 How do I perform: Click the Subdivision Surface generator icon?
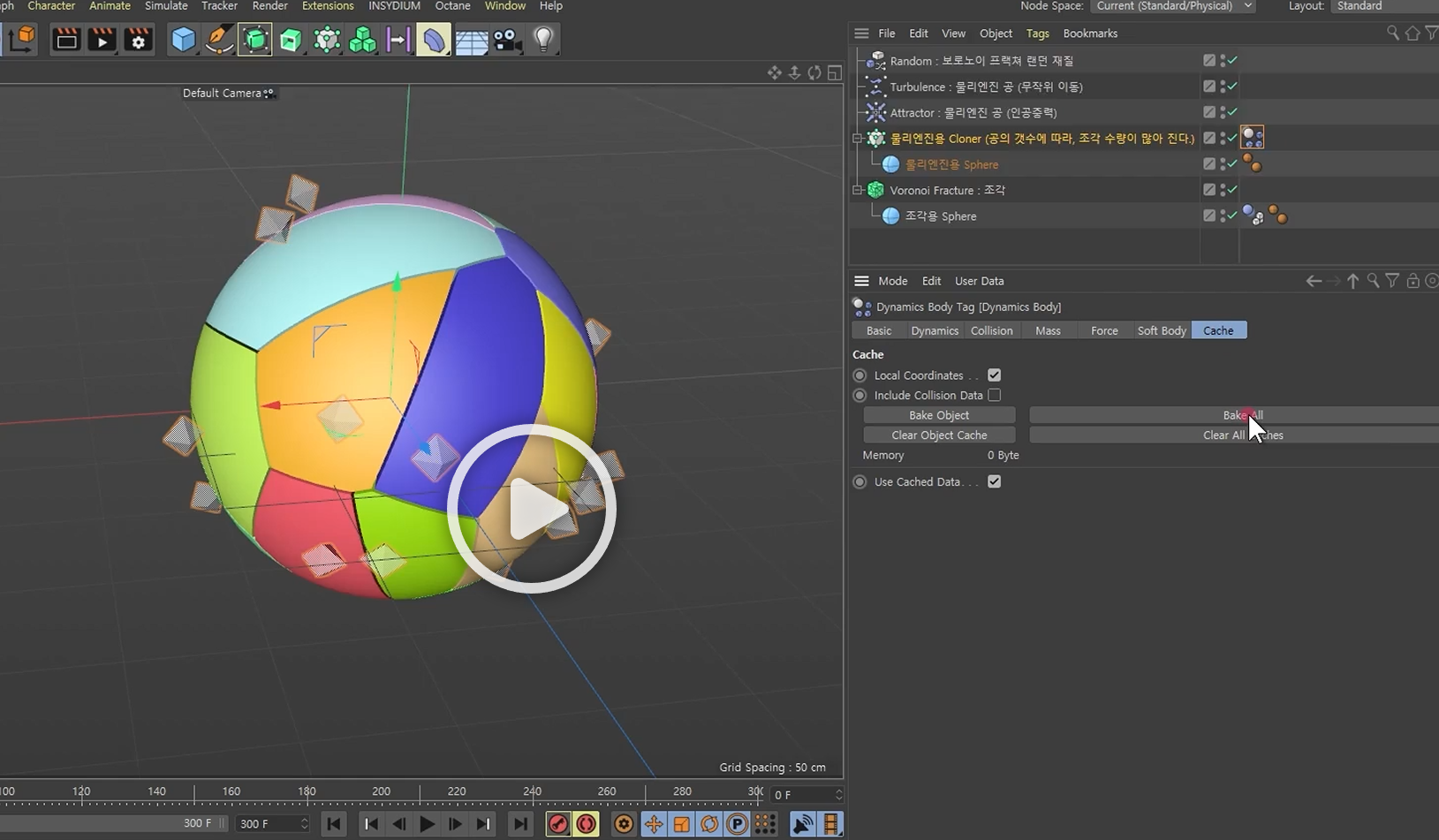pyautogui.click(x=255, y=40)
